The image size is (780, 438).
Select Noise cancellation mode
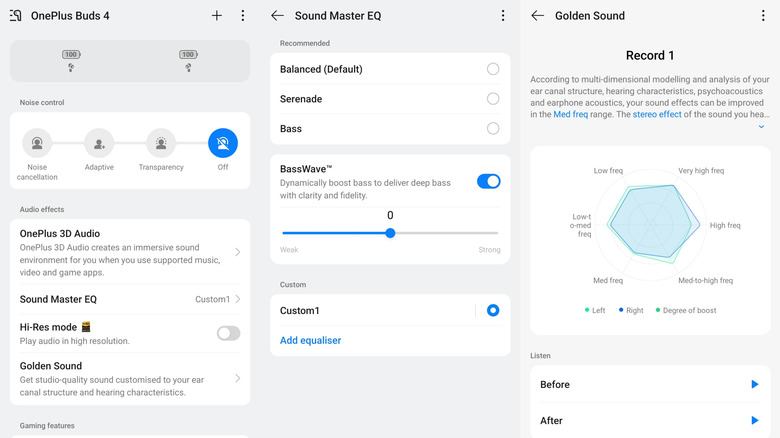pyautogui.click(x=37, y=143)
